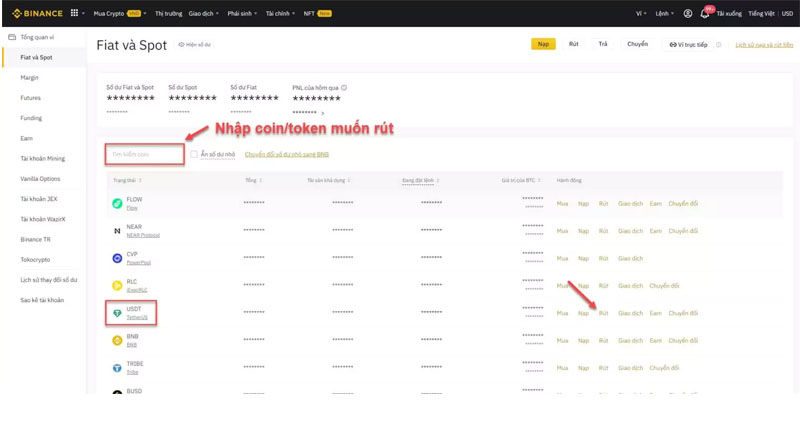Screen dimensions: 800x428
Task: Click Giao dịch in the CVP row
Action: 631,259
